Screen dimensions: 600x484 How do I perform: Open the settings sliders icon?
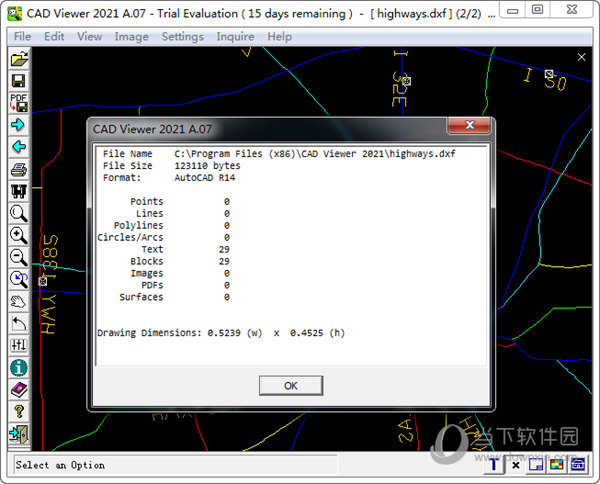(x=19, y=345)
